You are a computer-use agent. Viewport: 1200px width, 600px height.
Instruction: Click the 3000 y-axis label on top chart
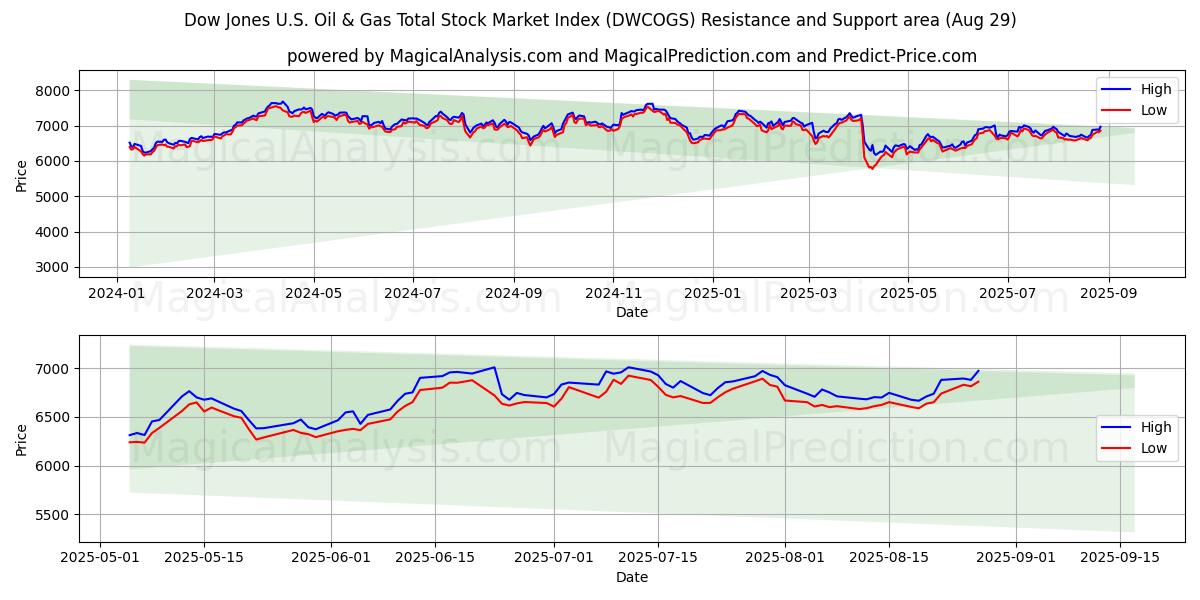point(53,268)
